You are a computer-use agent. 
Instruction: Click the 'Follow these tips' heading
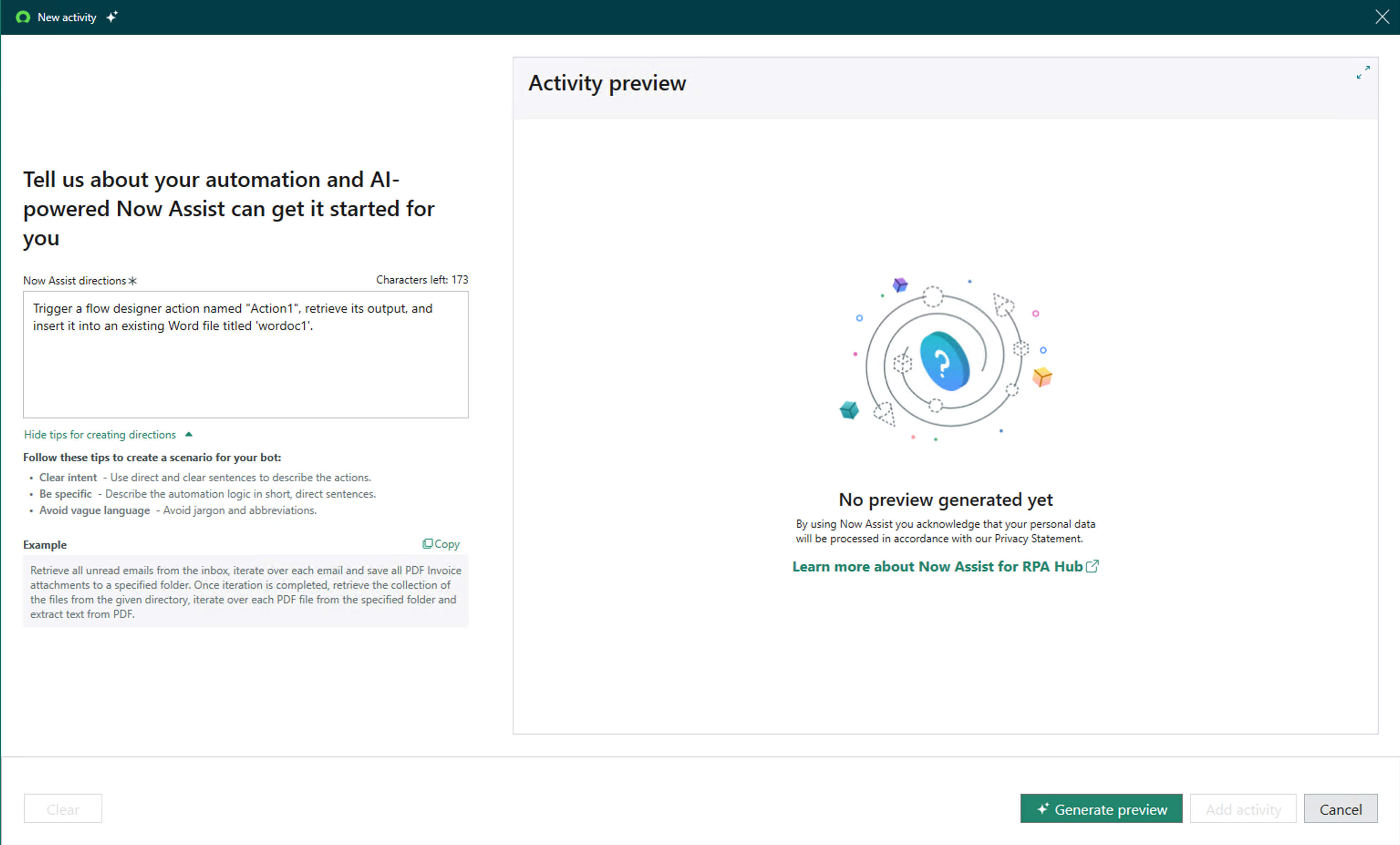pos(152,457)
